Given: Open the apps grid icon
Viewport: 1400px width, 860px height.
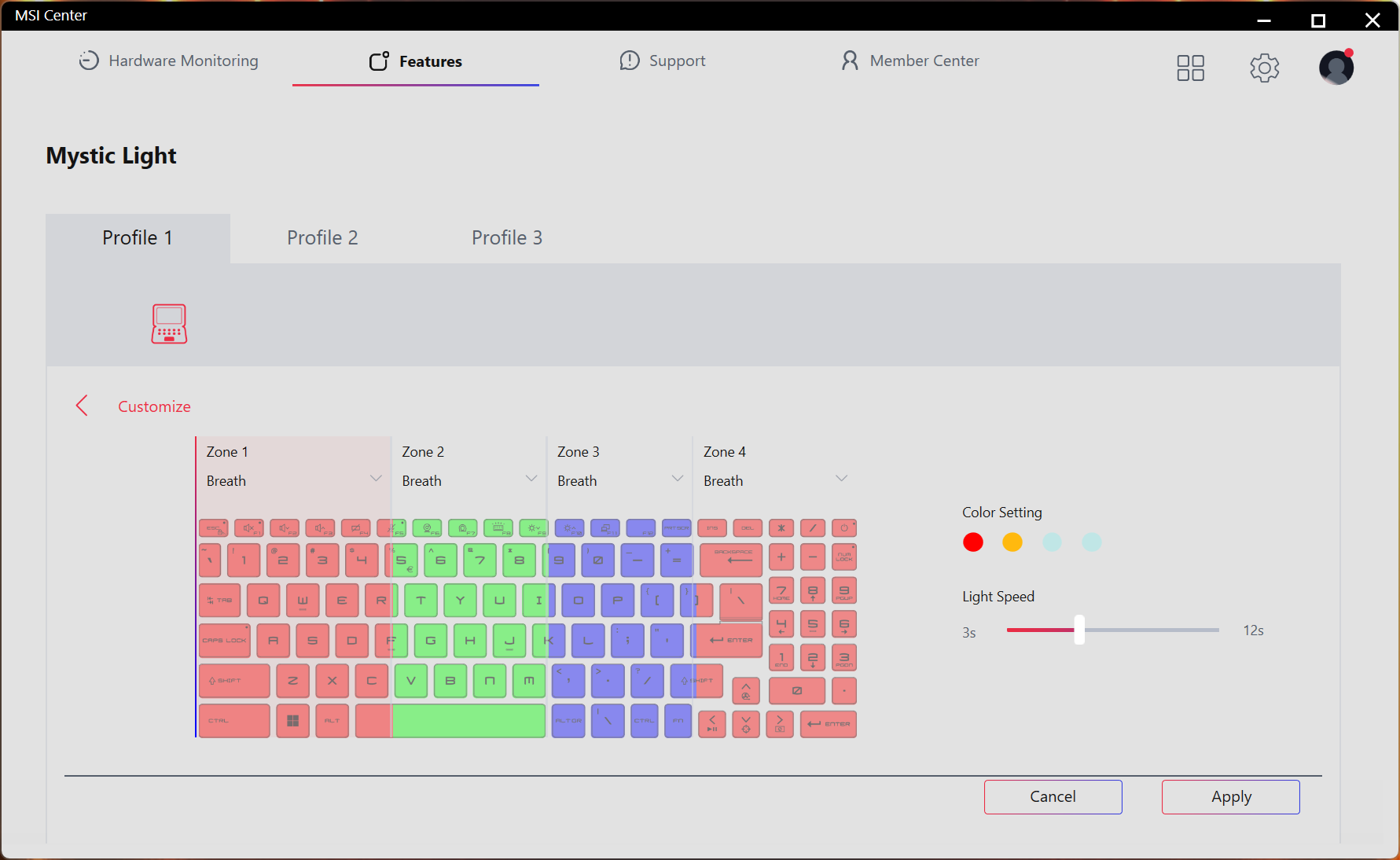Looking at the screenshot, I should click(x=1190, y=68).
